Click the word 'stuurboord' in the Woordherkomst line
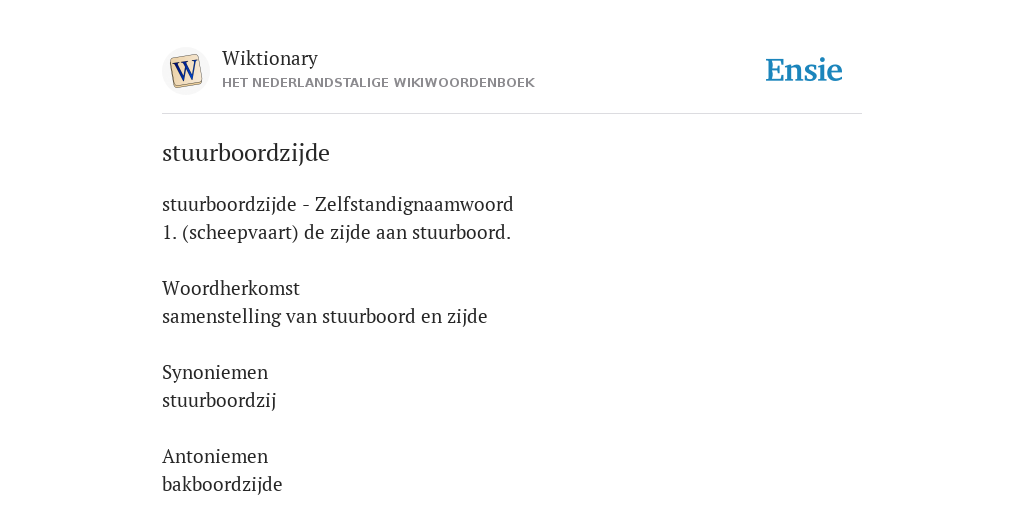 368,317
